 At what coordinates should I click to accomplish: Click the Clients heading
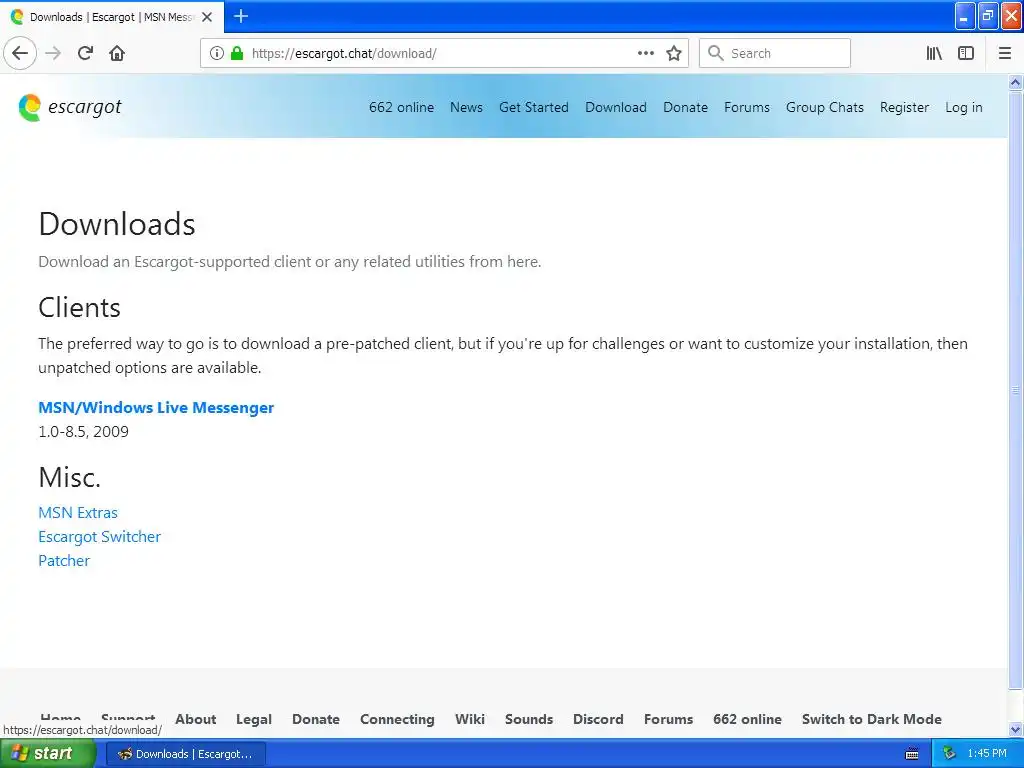click(x=79, y=308)
